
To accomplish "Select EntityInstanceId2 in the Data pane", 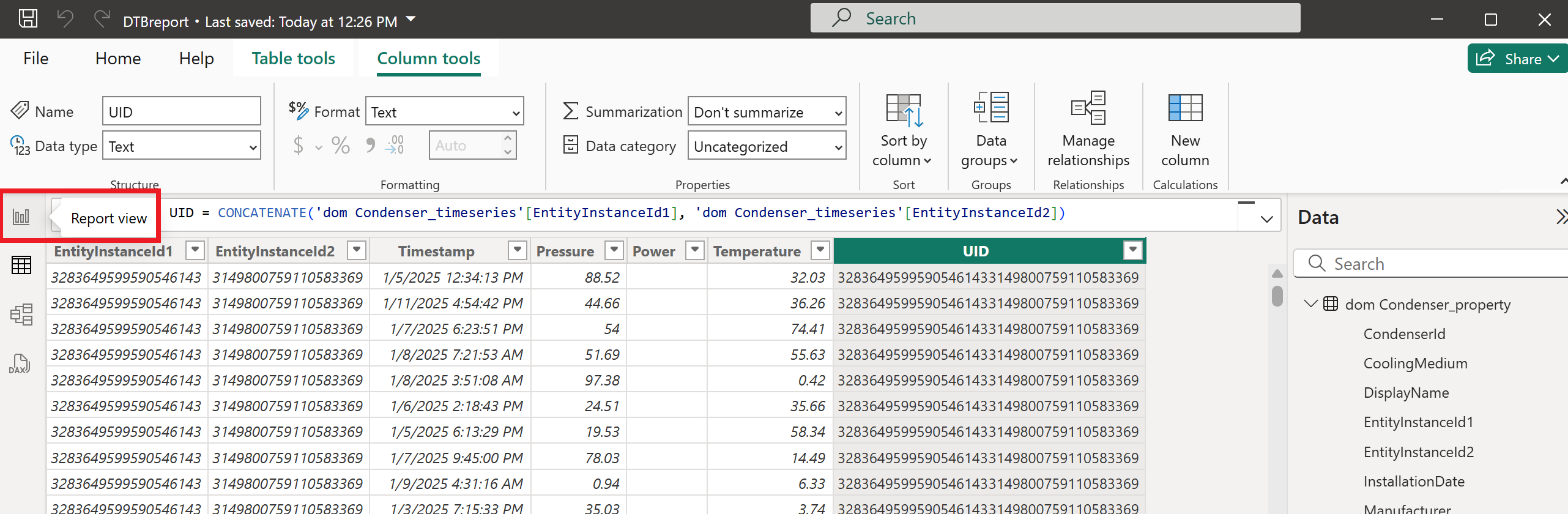I will (1419, 452).
